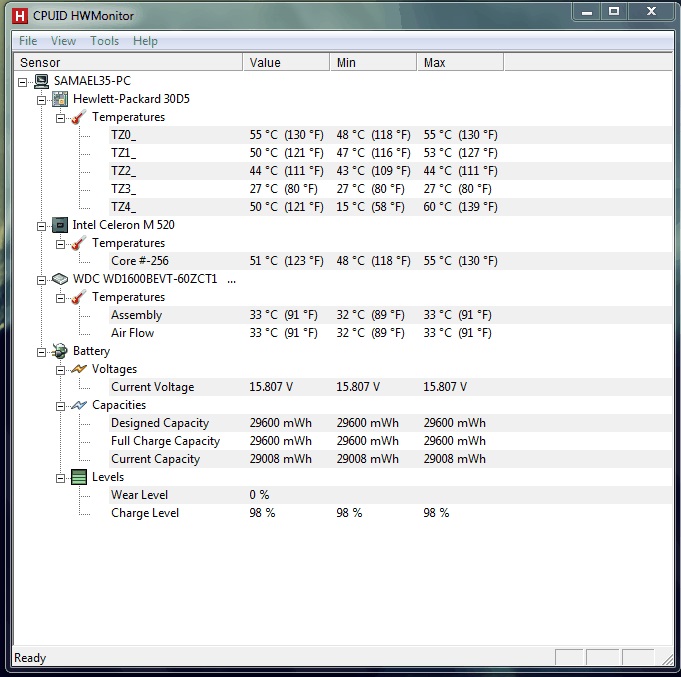Select the TZ3_ temperature row
681x677 pixels.
tap(390, 189)
